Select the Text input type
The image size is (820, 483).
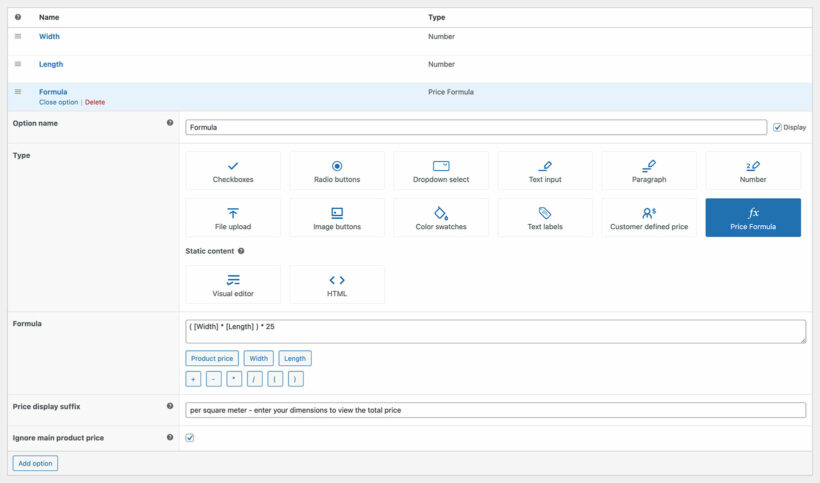click(x=545, y=171)
